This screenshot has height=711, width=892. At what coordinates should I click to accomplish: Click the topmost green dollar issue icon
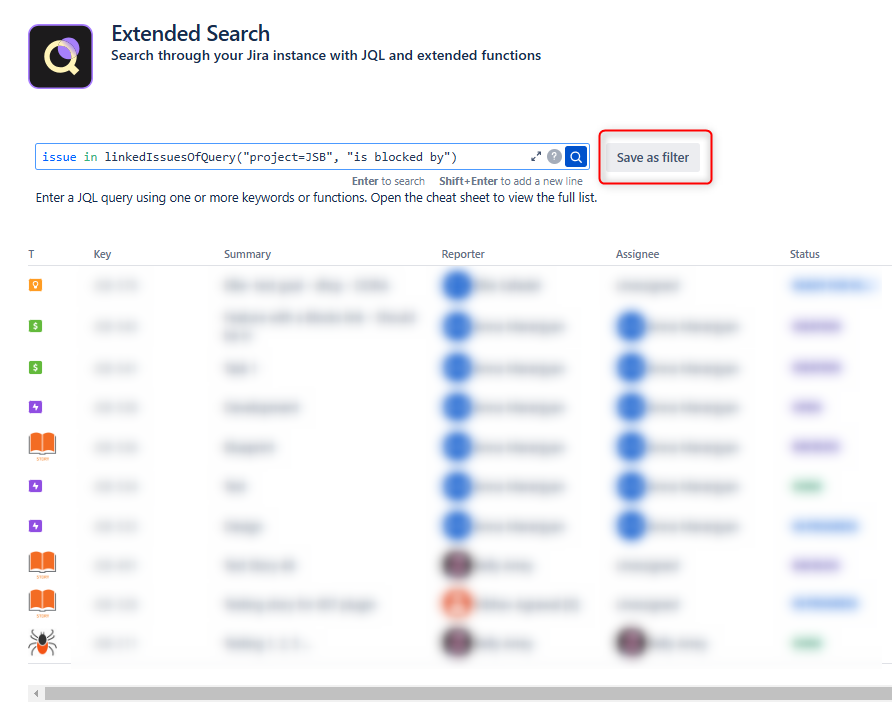point(35,326)
